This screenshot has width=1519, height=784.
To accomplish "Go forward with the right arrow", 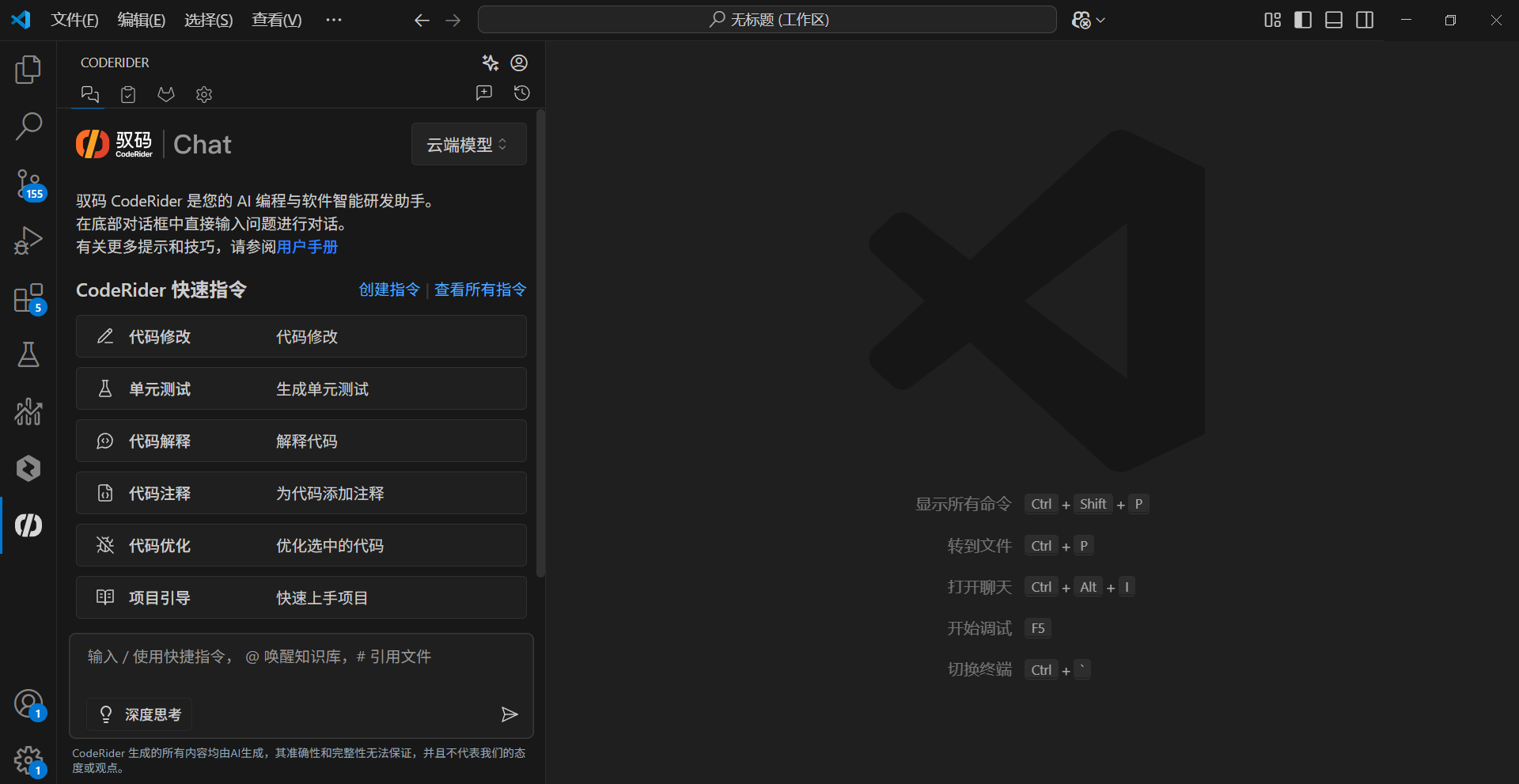I will pyautogui.click(x=453, y=20).
